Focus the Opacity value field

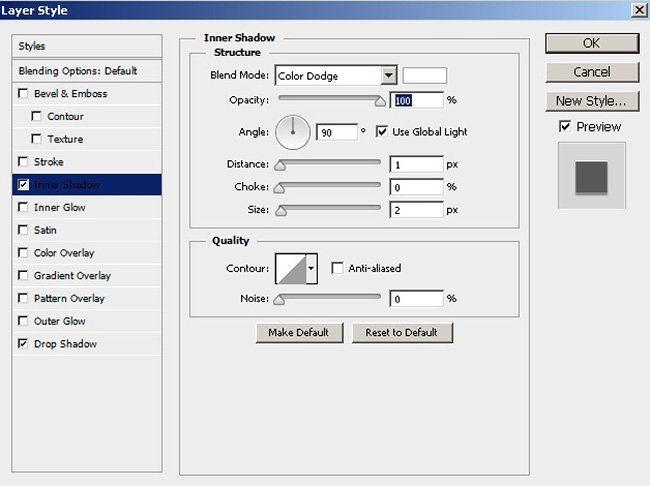(416, 100)
